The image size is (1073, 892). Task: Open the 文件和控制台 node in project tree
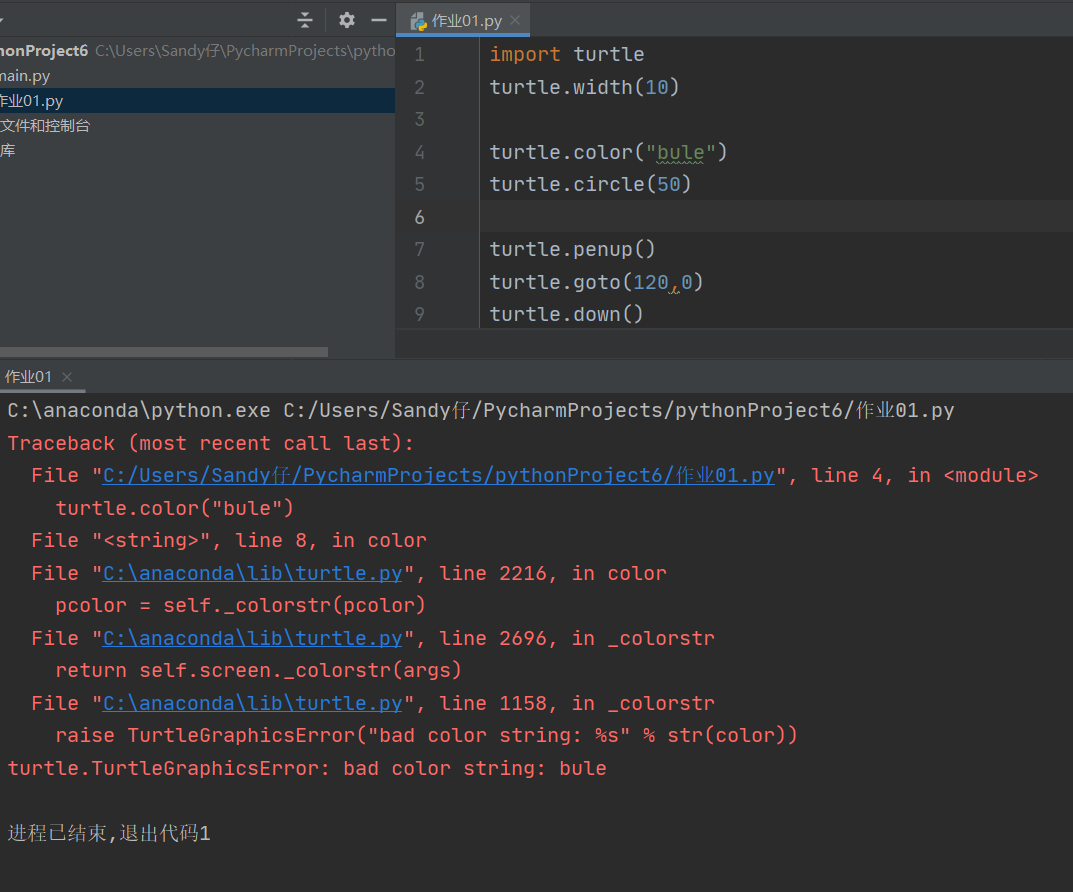(x=45, y=126)
